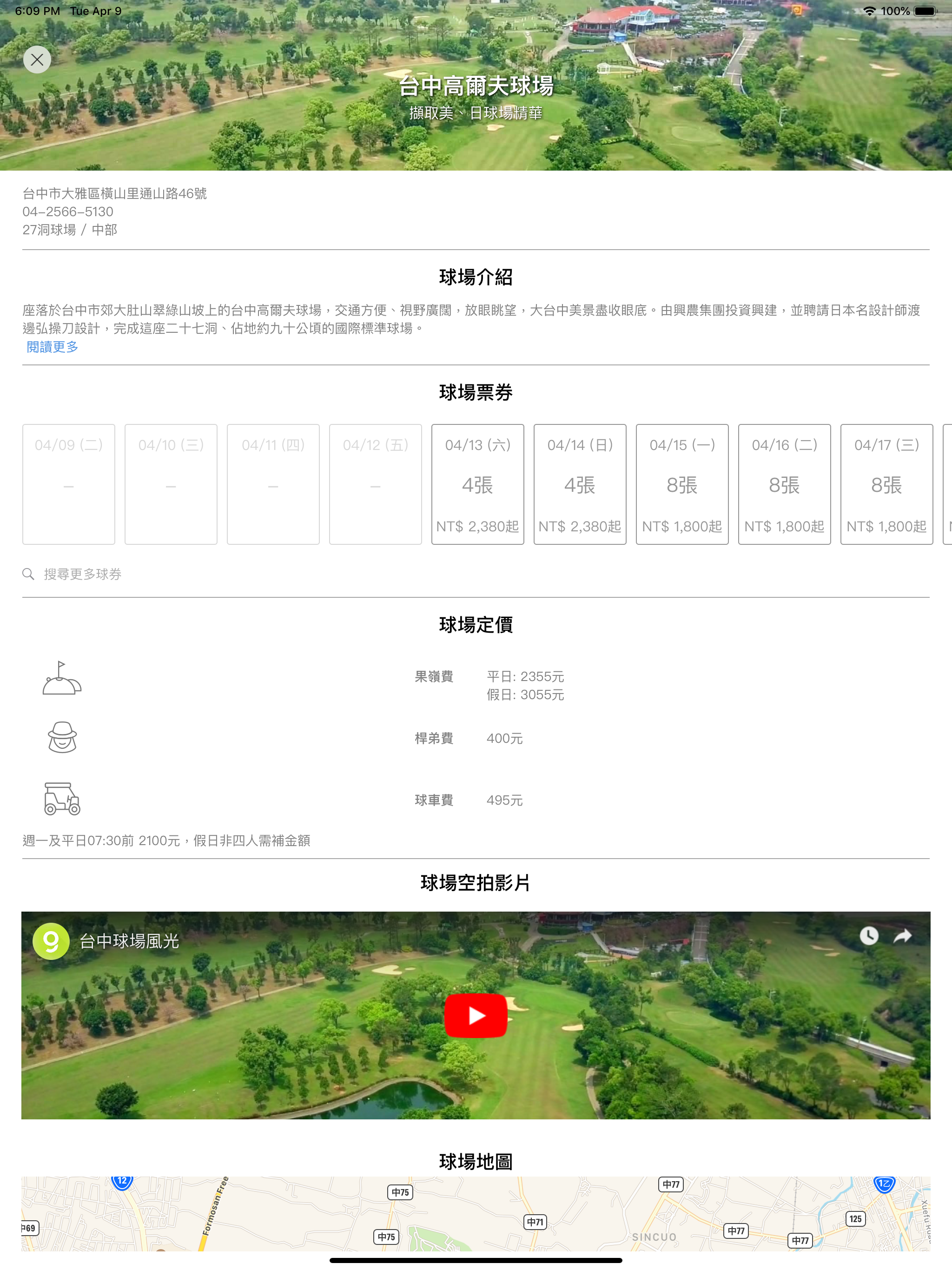
Task: Tap the Wi-Fi status icon
Action: [869, 11]
